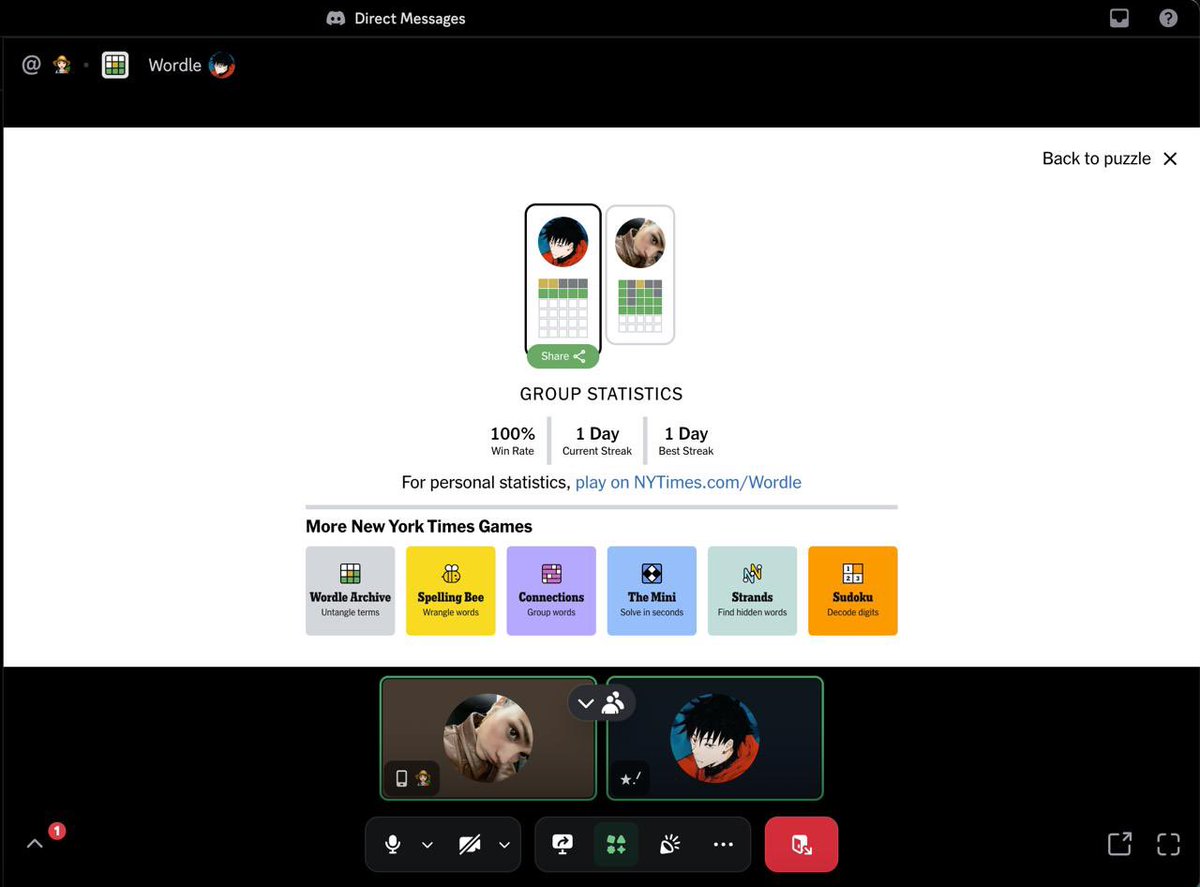Click the 100% Win Rate statistic
The width and height of the screenshot is (1200, 887).
tap(512, 440)
